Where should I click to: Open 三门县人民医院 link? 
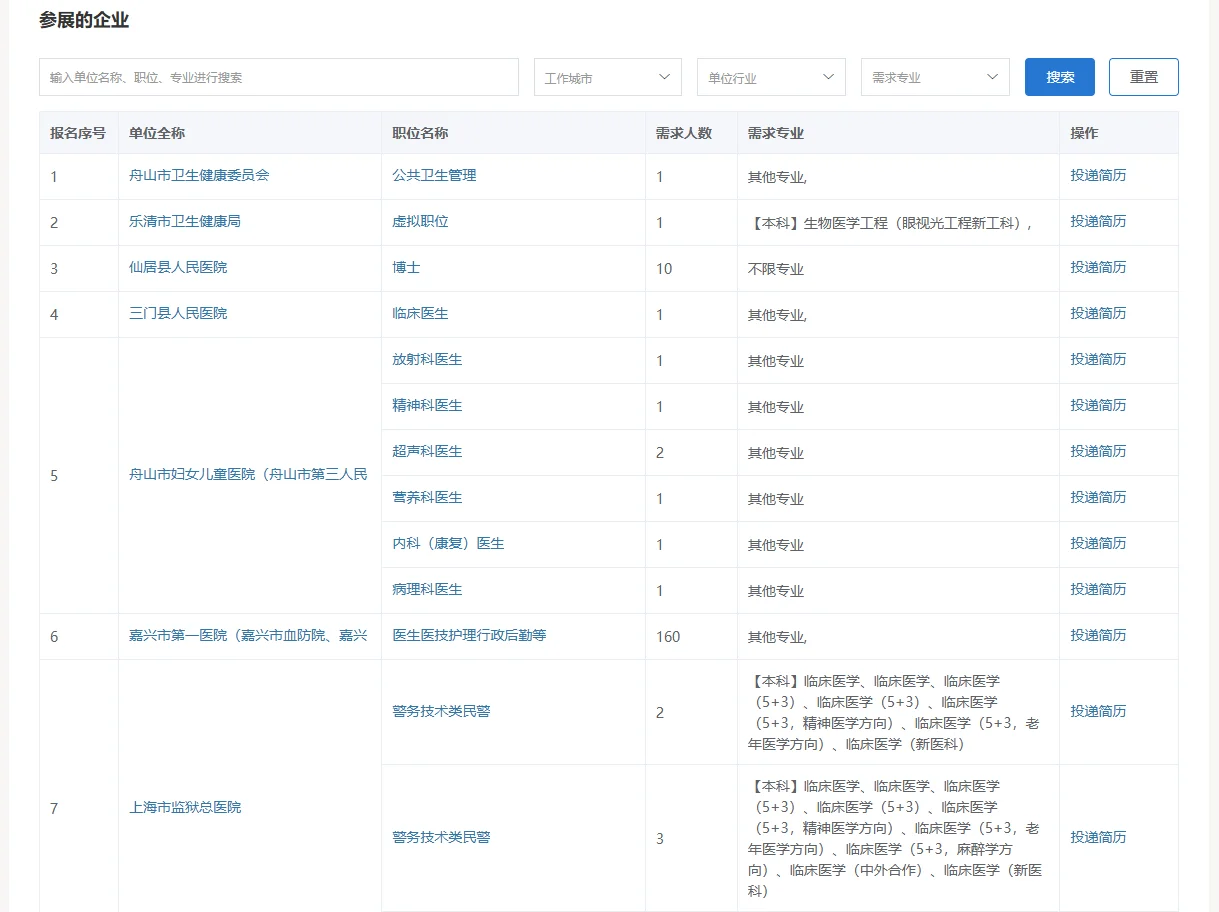click(x=176, y=314)
